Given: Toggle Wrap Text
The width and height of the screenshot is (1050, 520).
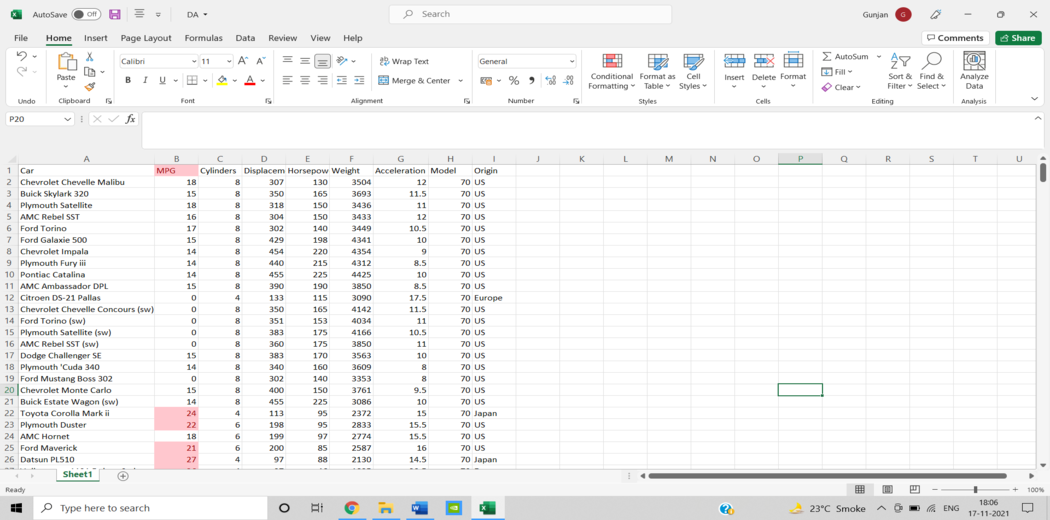Looking at the screenshot, I should coord(404,61).
